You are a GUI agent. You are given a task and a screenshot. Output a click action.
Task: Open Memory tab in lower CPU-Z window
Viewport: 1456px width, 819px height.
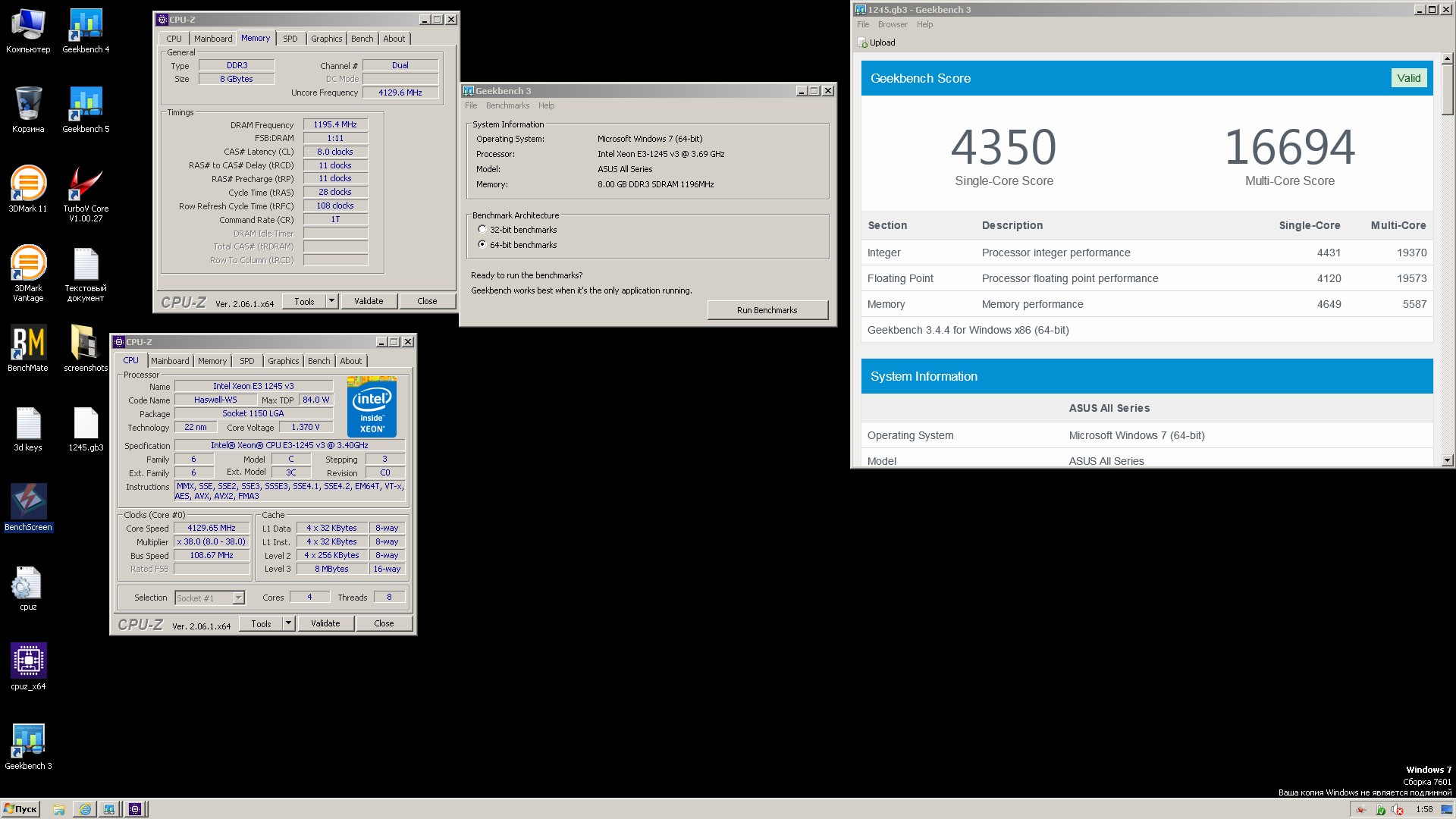(x=212, y=361)
